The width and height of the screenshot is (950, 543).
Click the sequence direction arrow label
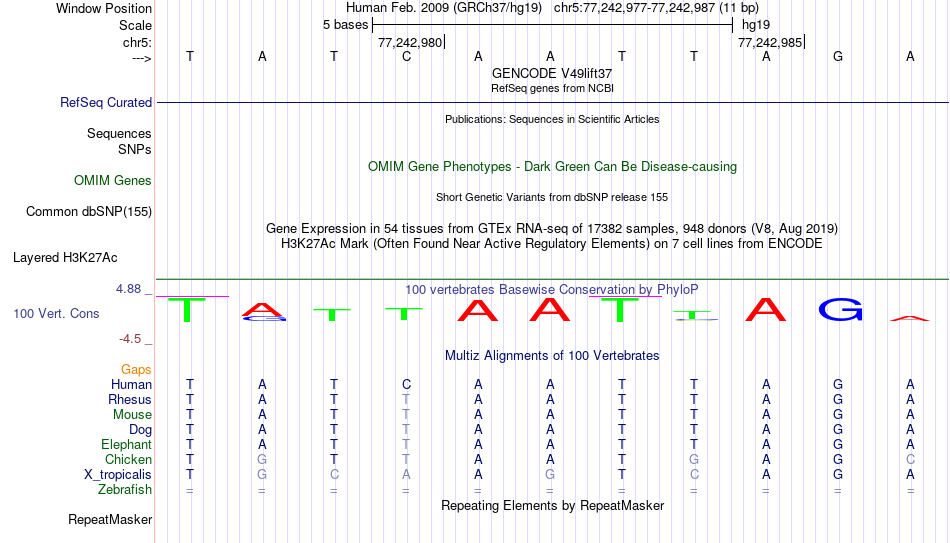[142, 59]
